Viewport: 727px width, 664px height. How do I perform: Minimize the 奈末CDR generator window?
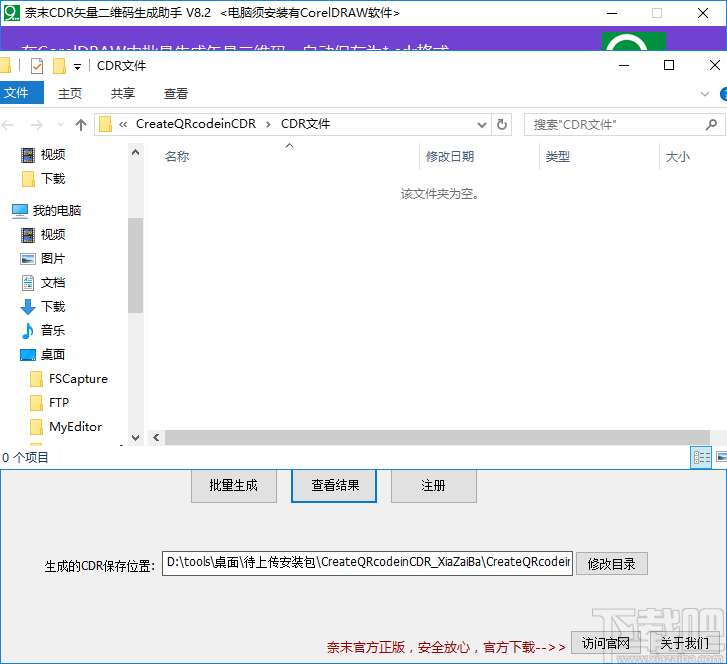pyautogui.click(x=612, y=13)
